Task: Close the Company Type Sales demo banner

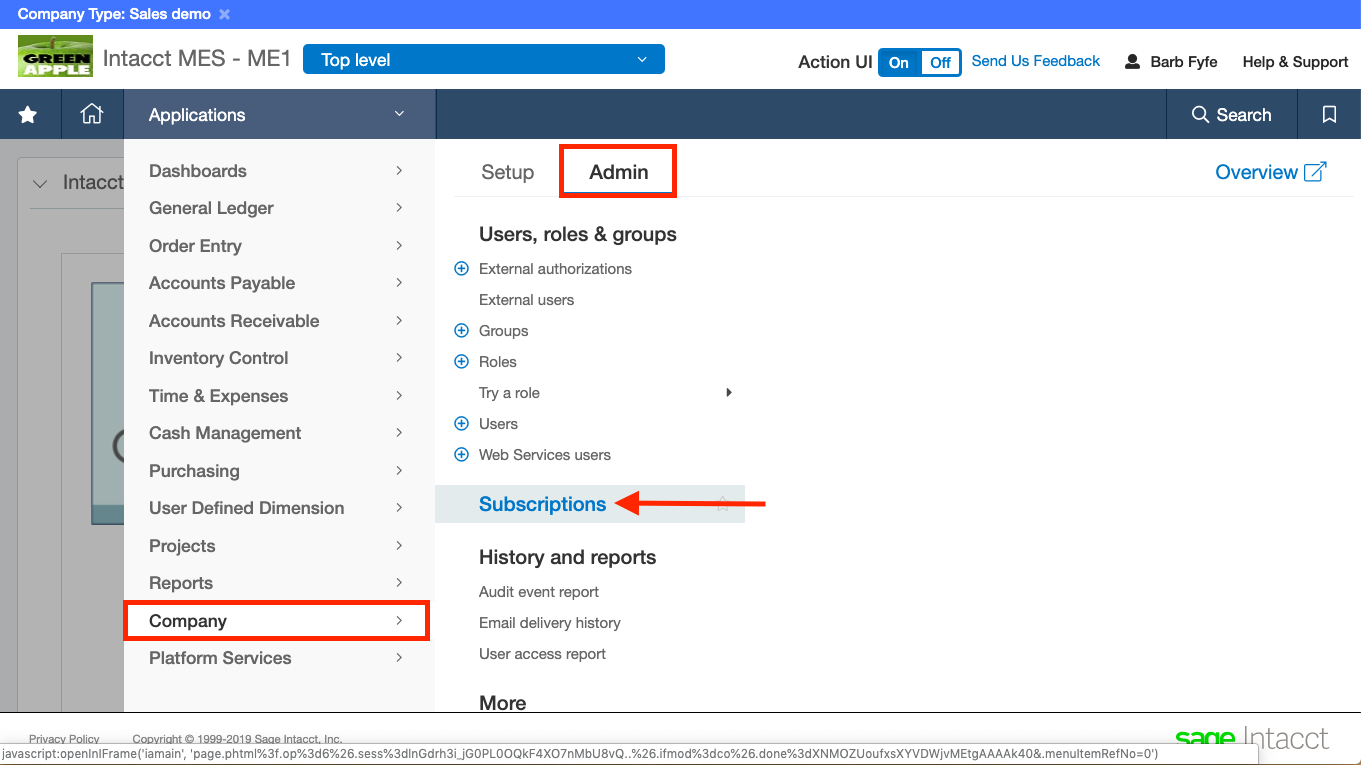Action: [x=224, y=14]
